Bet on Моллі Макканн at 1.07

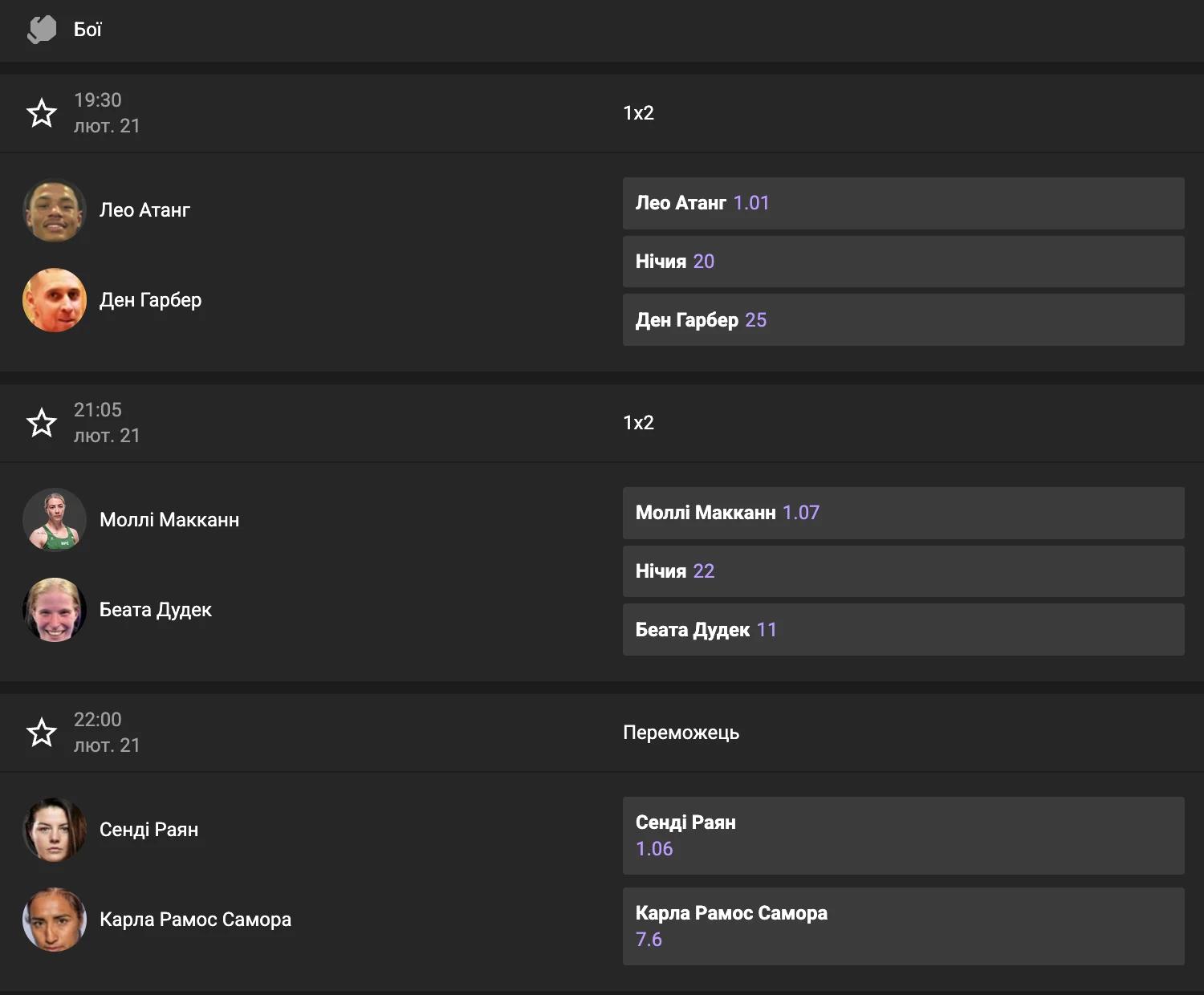pos(903,513)
